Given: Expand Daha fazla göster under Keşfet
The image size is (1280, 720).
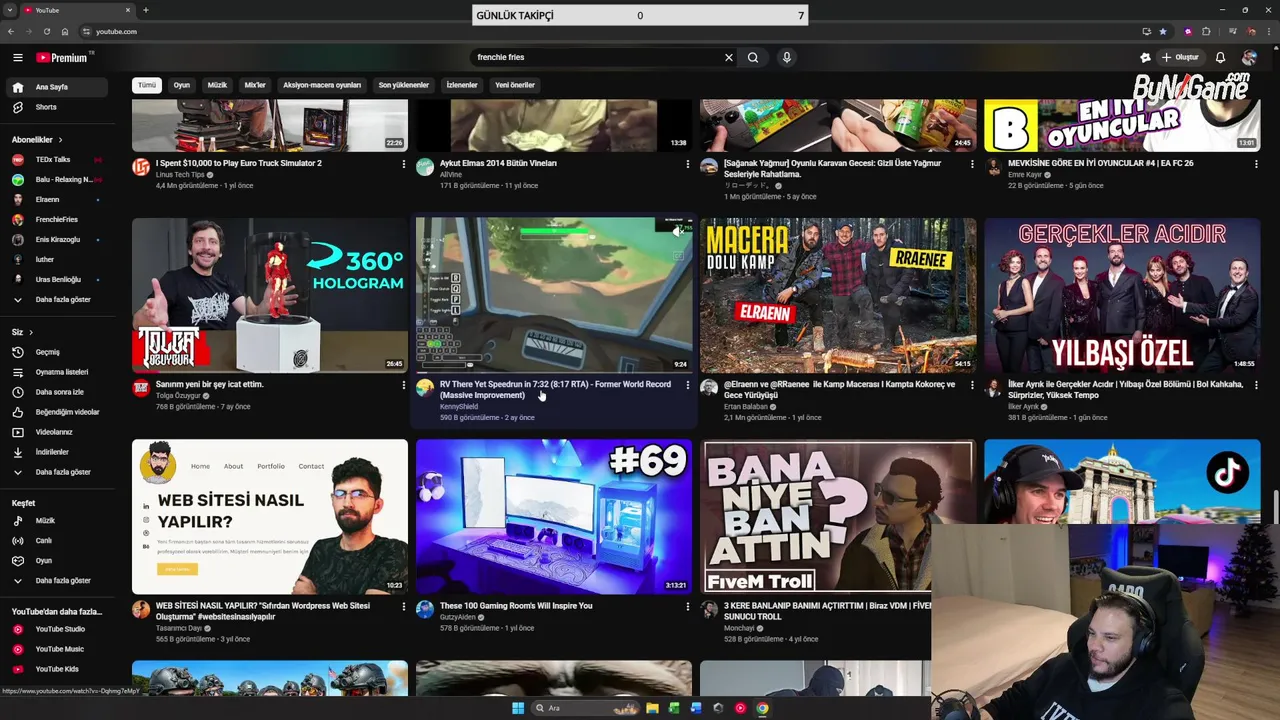Looking at the screenshot, I should coord(56,580).
